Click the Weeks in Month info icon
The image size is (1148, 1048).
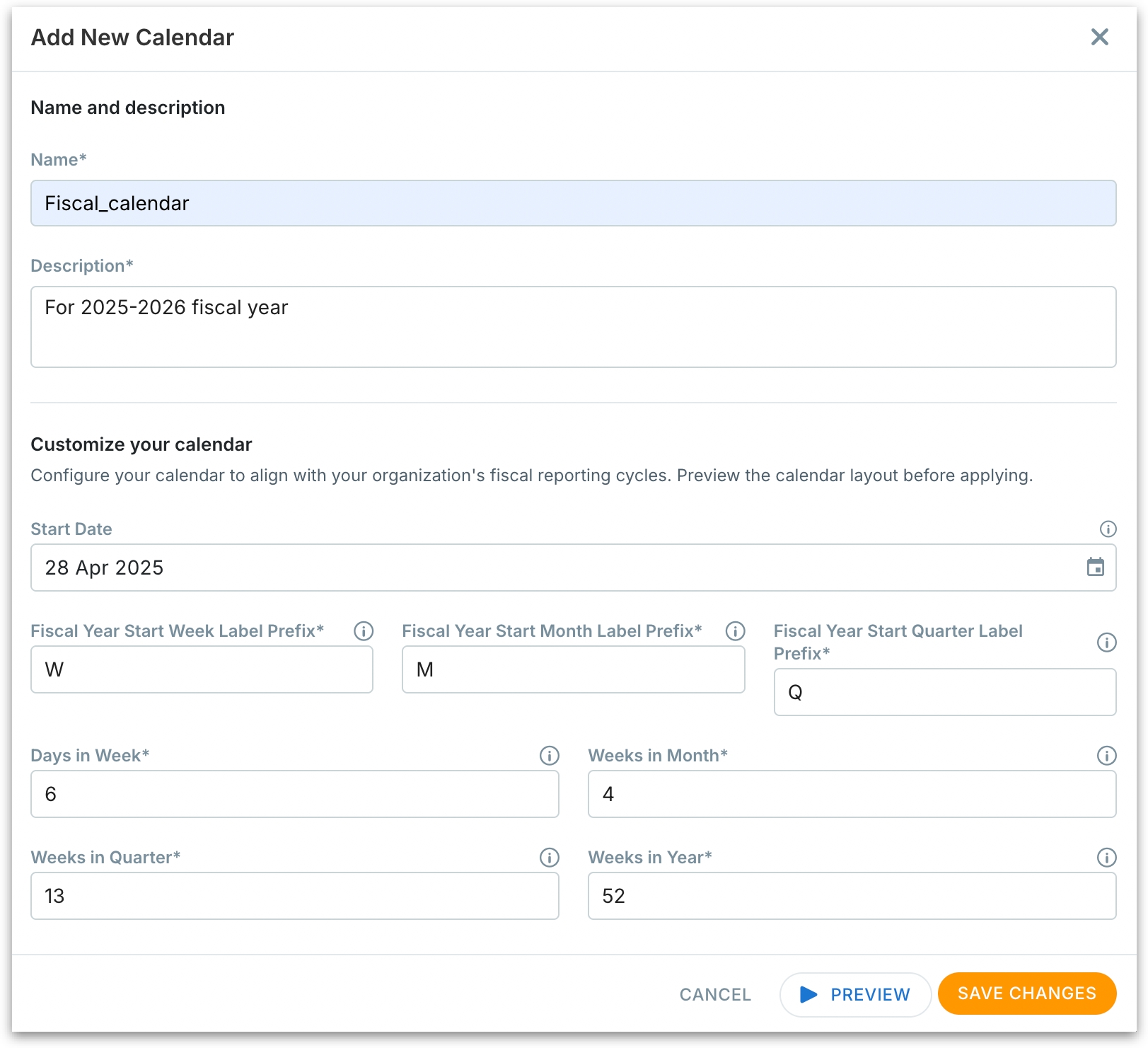pos(1106,756)
